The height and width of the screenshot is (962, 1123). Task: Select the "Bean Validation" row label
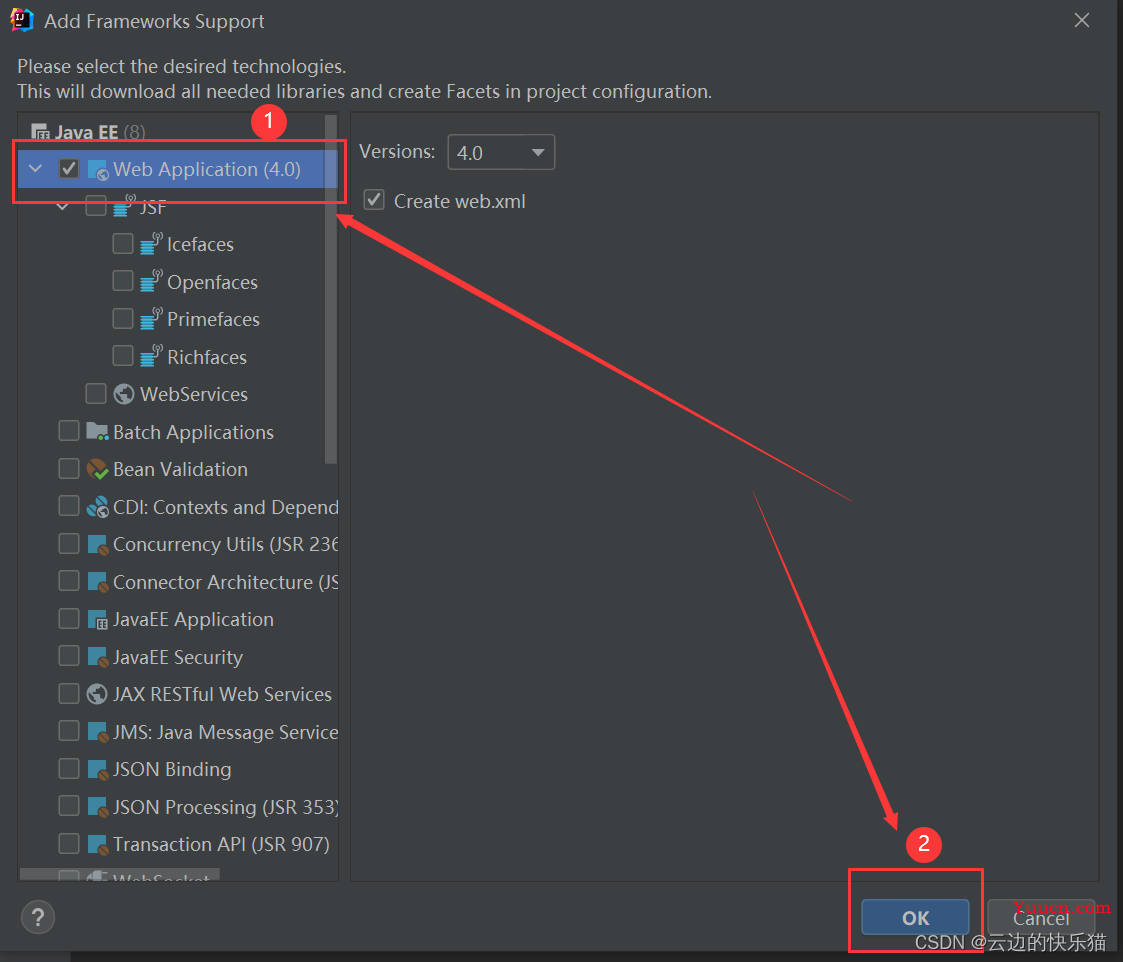tap(180, 469)
